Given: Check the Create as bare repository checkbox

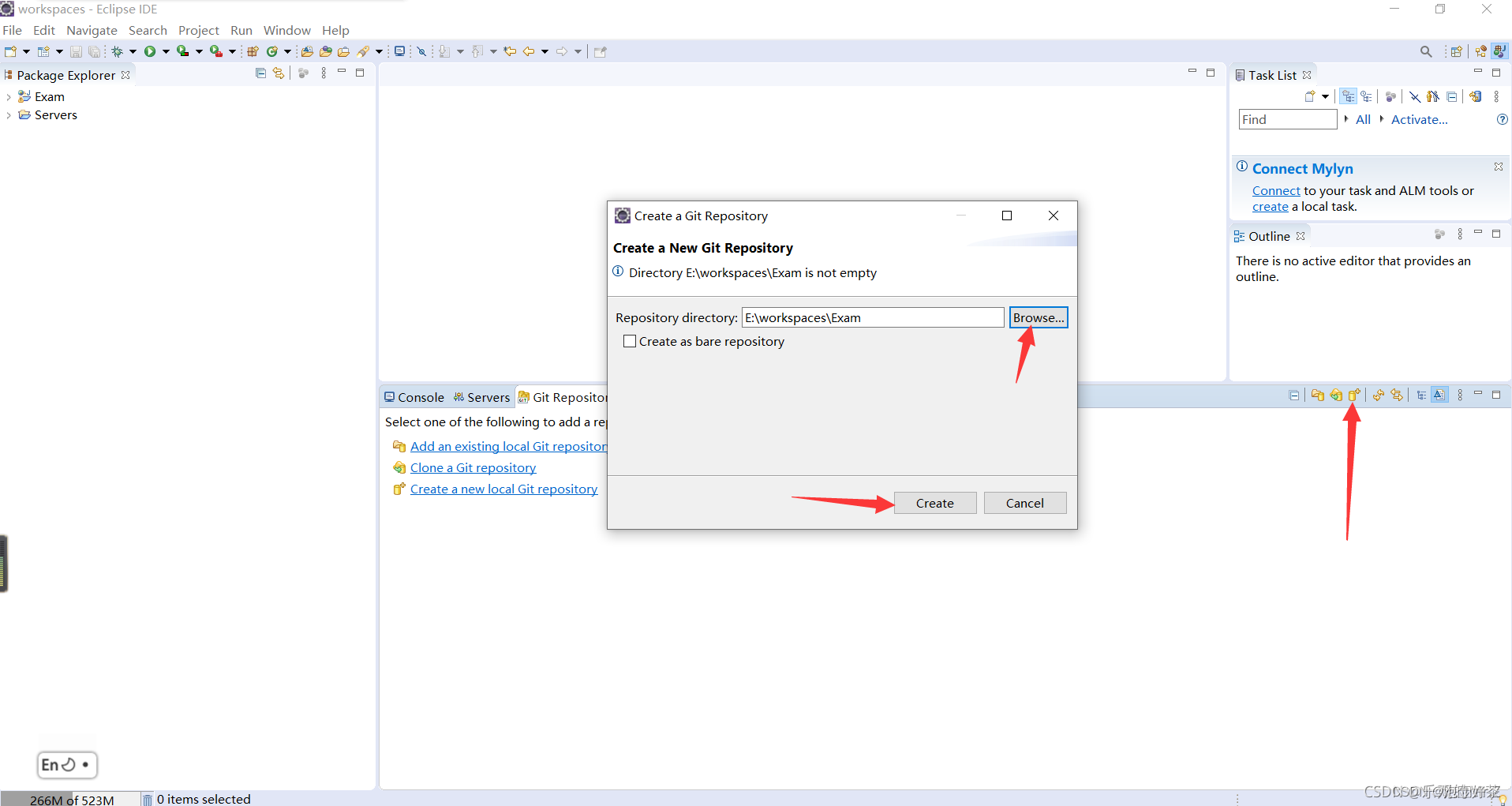Looking at the screenshot, I should tap(630, 341).
